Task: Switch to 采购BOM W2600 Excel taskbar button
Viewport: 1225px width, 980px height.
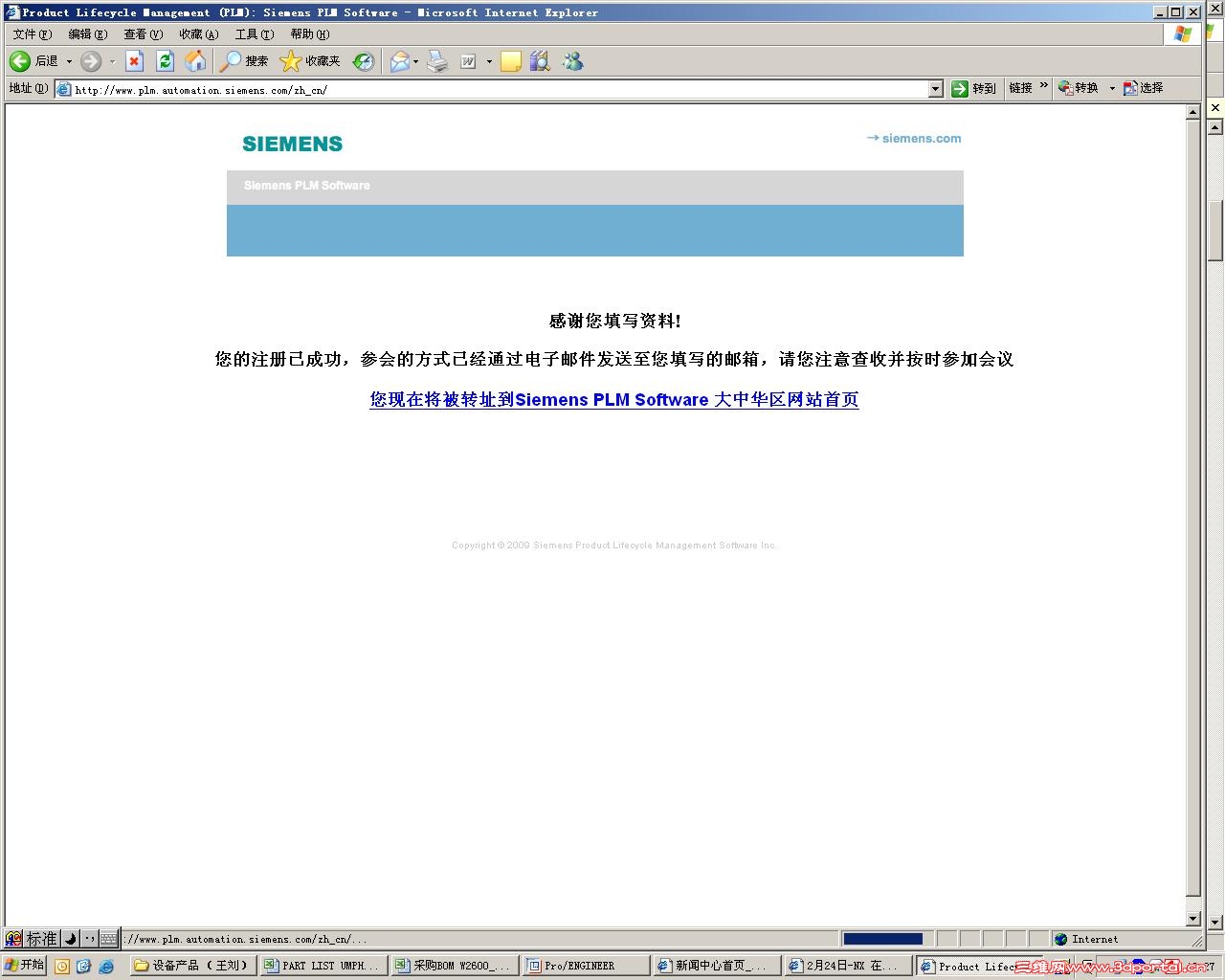Action: click(x=454, y=966)
